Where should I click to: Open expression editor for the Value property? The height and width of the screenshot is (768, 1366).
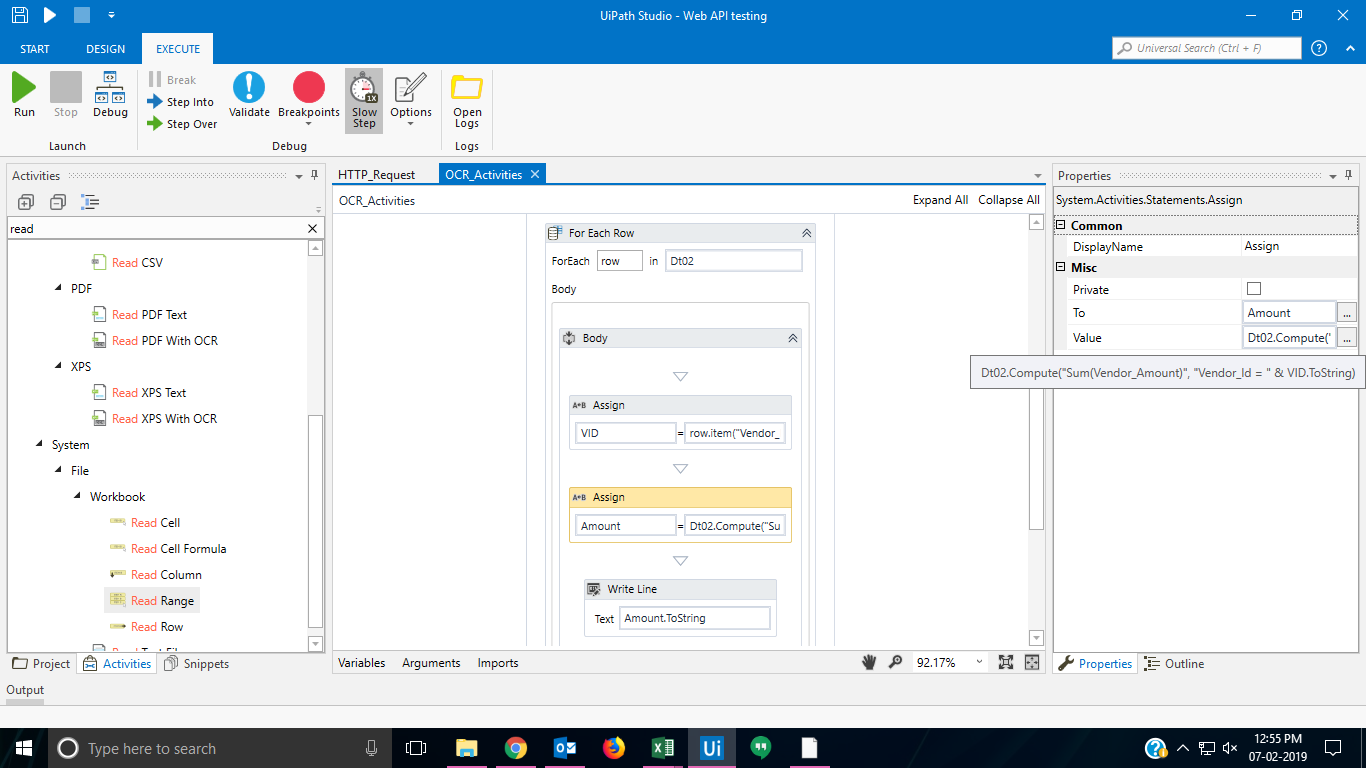click(1347, 338)
